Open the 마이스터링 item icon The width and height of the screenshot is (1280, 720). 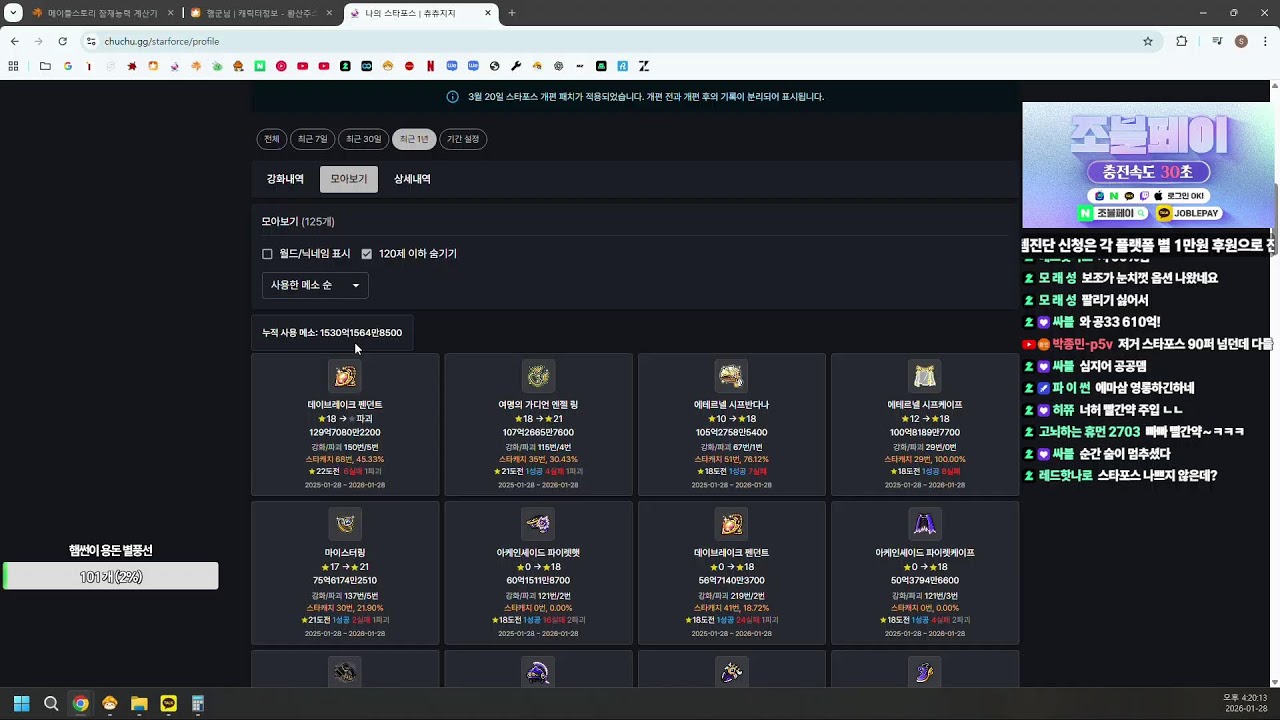pos(345,524)
